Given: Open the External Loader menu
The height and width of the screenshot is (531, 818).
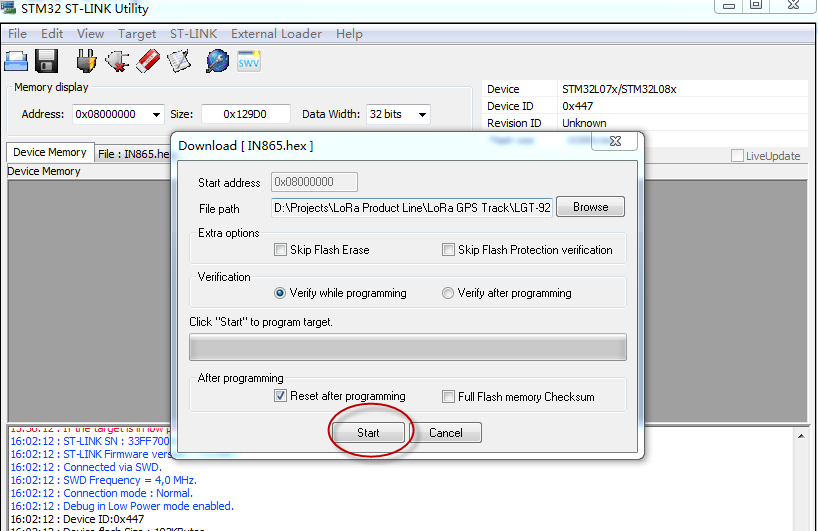Looking at the screenshot, I should pos(276,33).
